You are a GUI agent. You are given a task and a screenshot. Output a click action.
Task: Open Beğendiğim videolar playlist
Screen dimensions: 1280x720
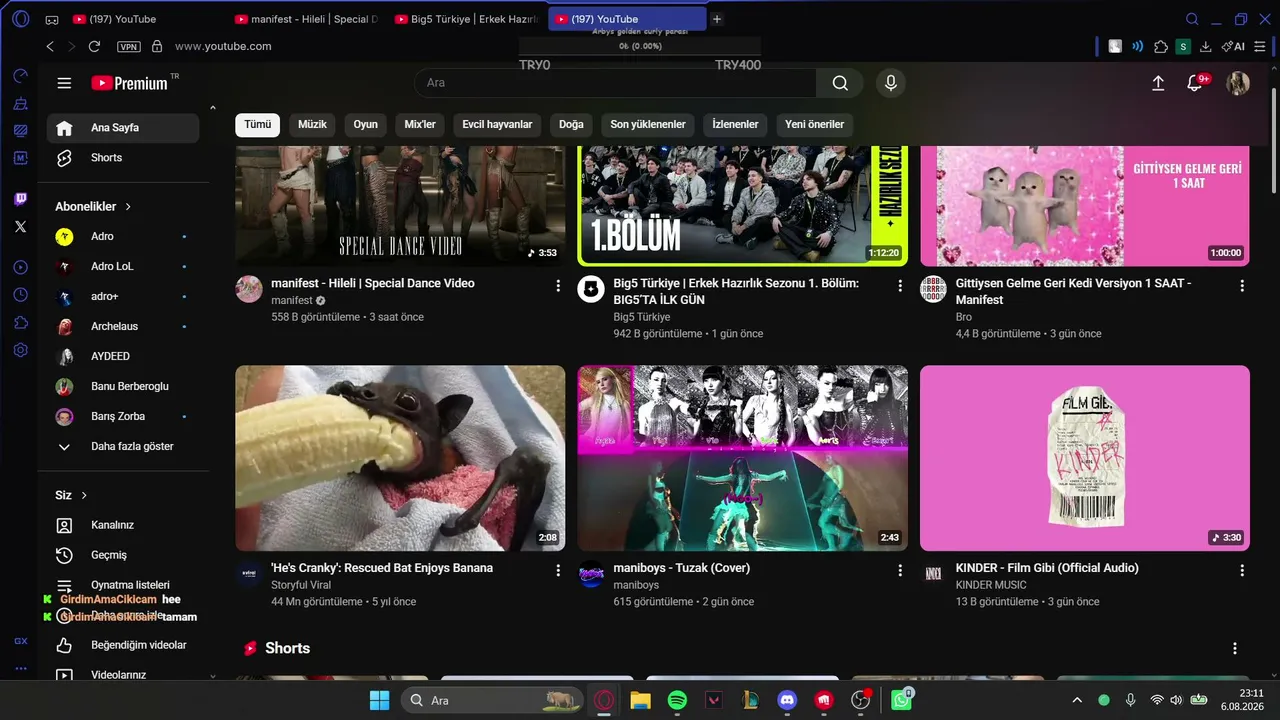click(x=123, y=645)
